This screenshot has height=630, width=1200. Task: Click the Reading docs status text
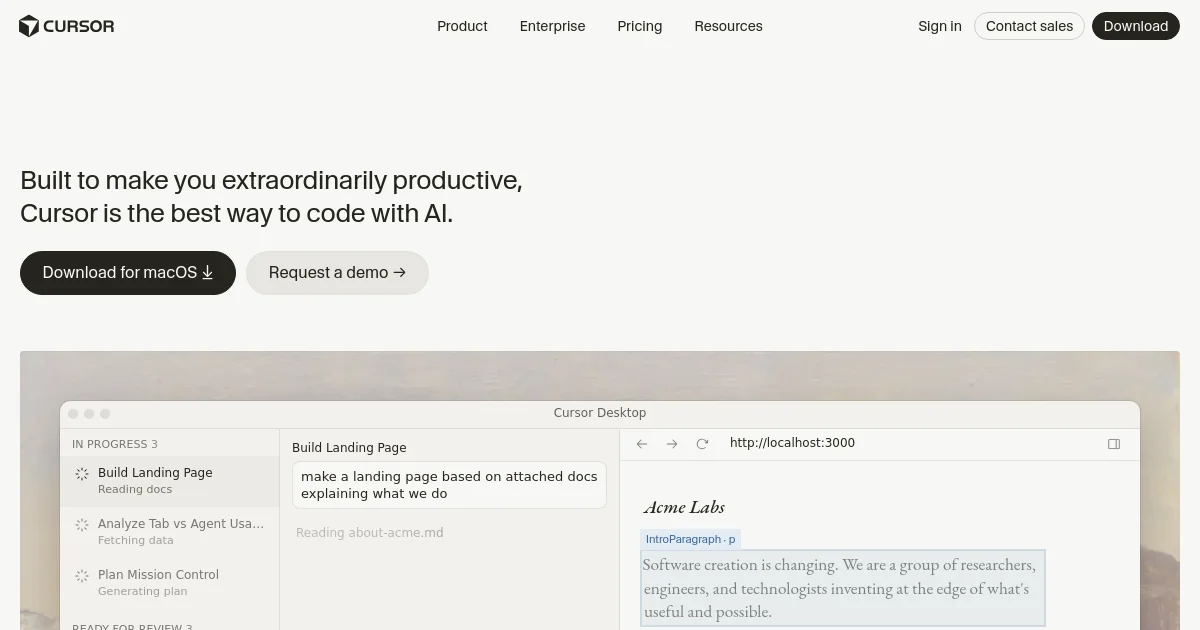(135, 490)
